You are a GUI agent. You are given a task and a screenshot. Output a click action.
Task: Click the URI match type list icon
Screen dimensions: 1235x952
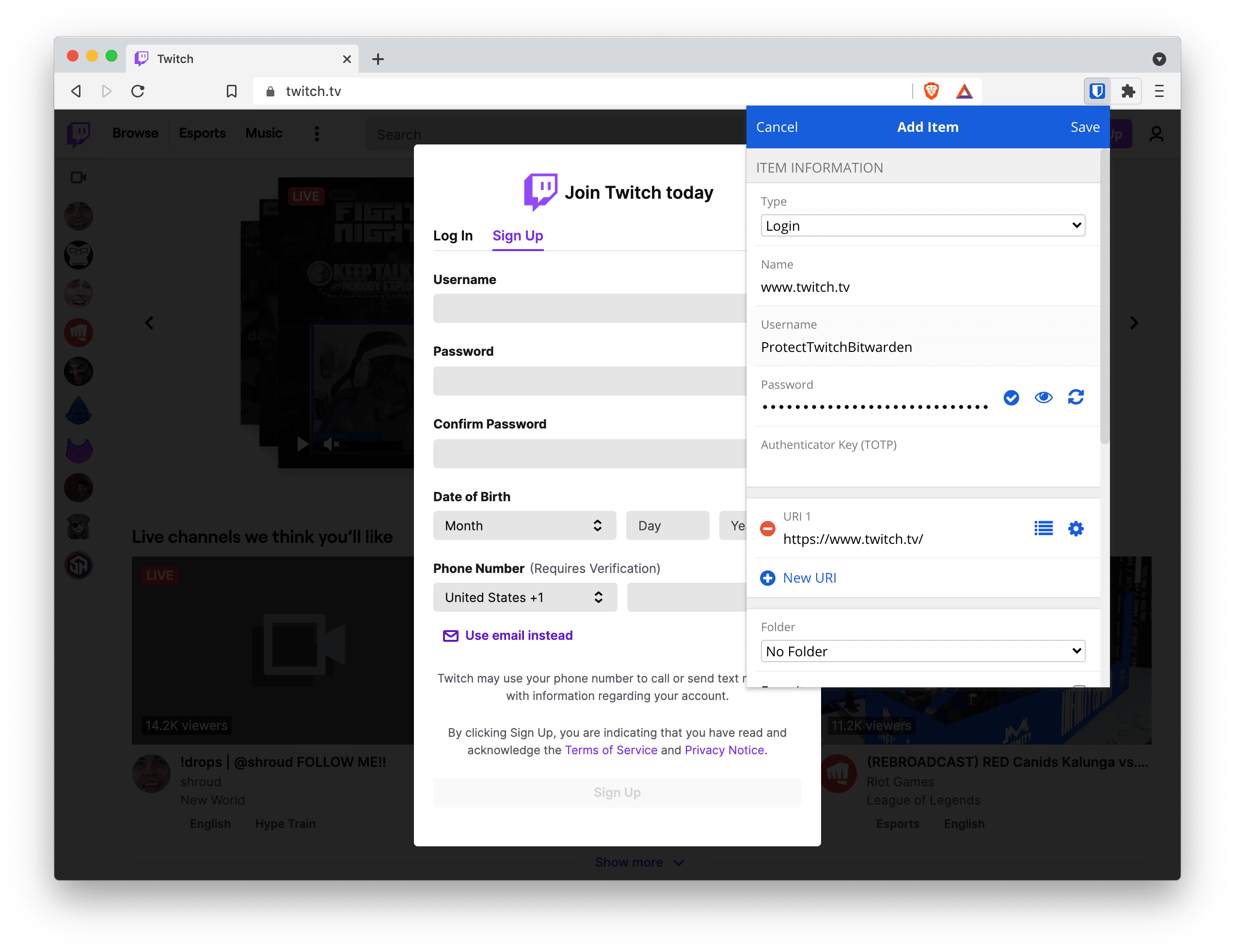1044,528
